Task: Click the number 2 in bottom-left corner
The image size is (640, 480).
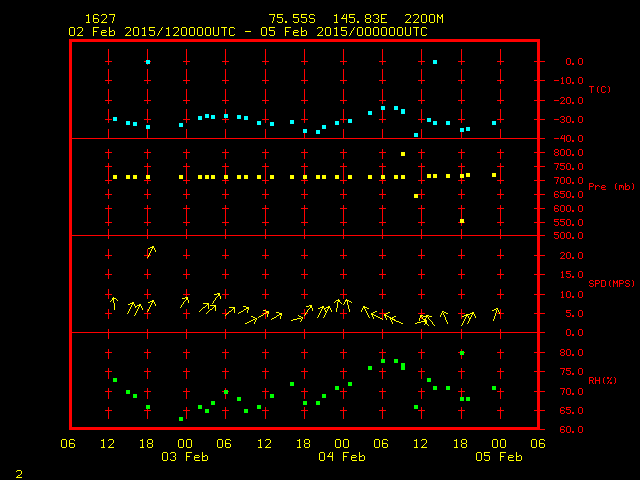Action: click(18, 471)
